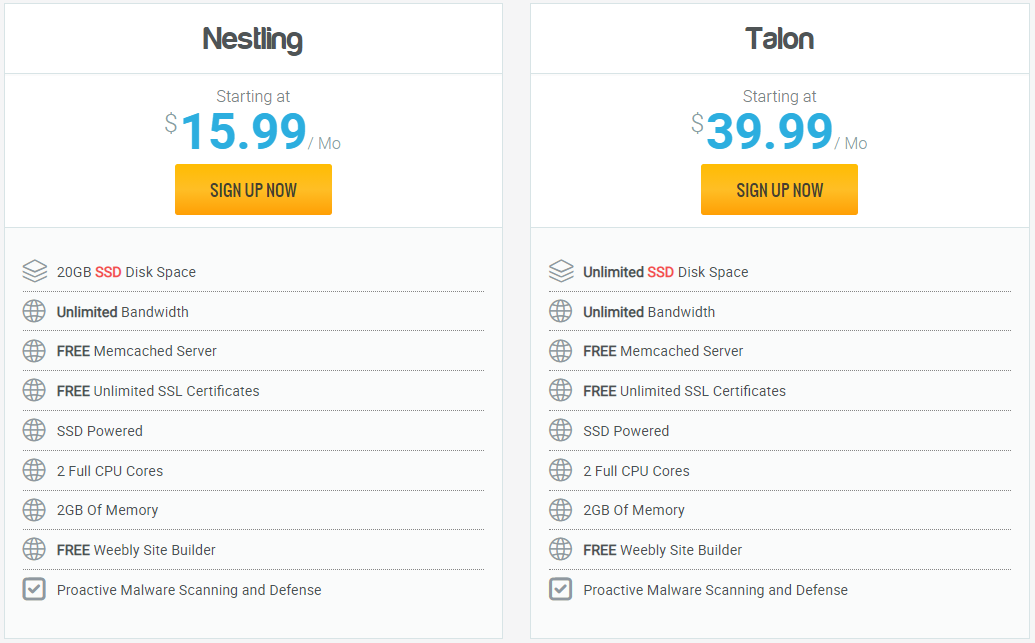The width and height of the screenshot is (1035, 643).
Task: Click globe icon beside Talon Weebly Site Builder
Action: [561, 549]
